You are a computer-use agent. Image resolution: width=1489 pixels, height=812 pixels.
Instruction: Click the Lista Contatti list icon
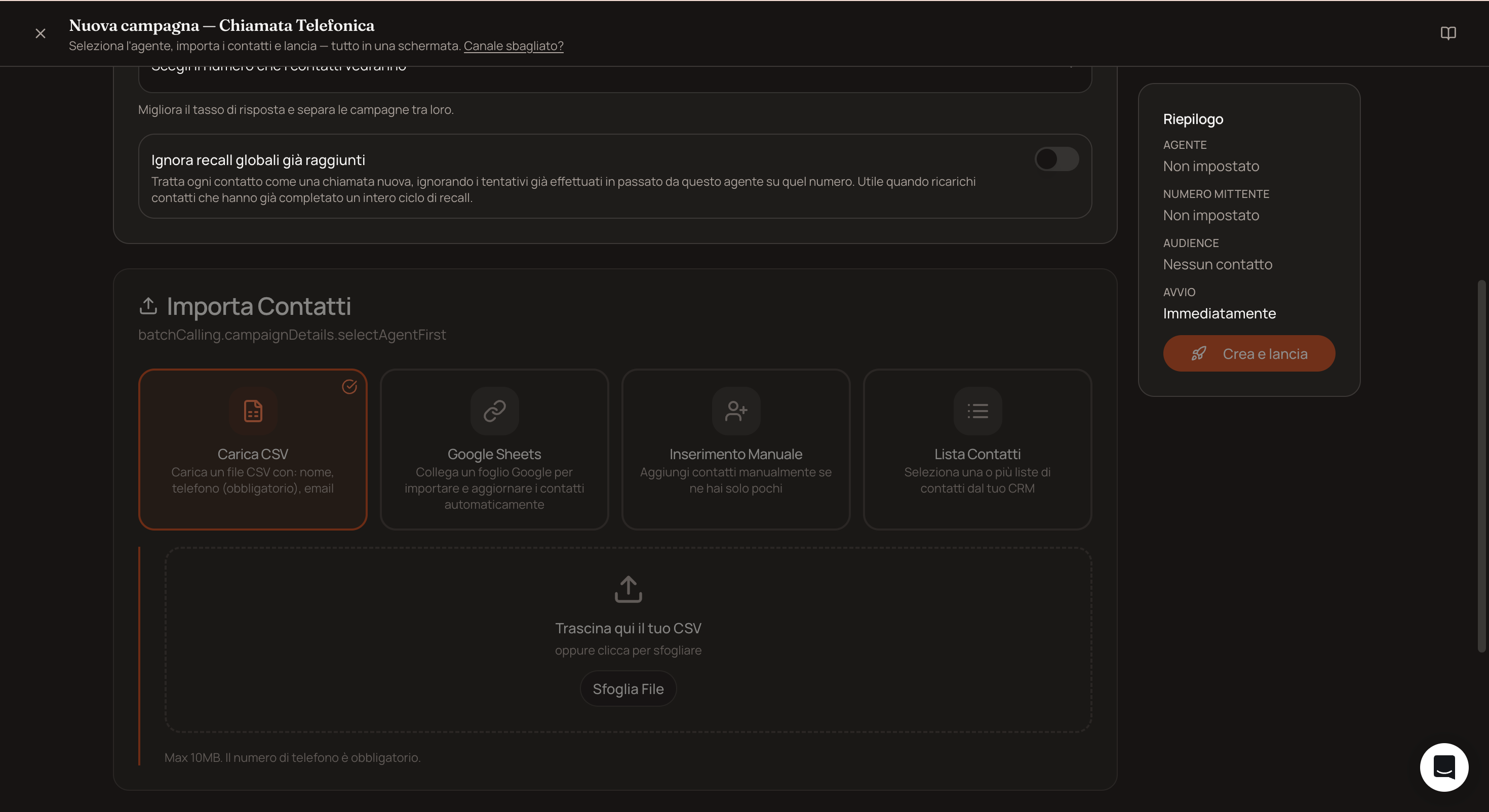click(x=977, y=411)
